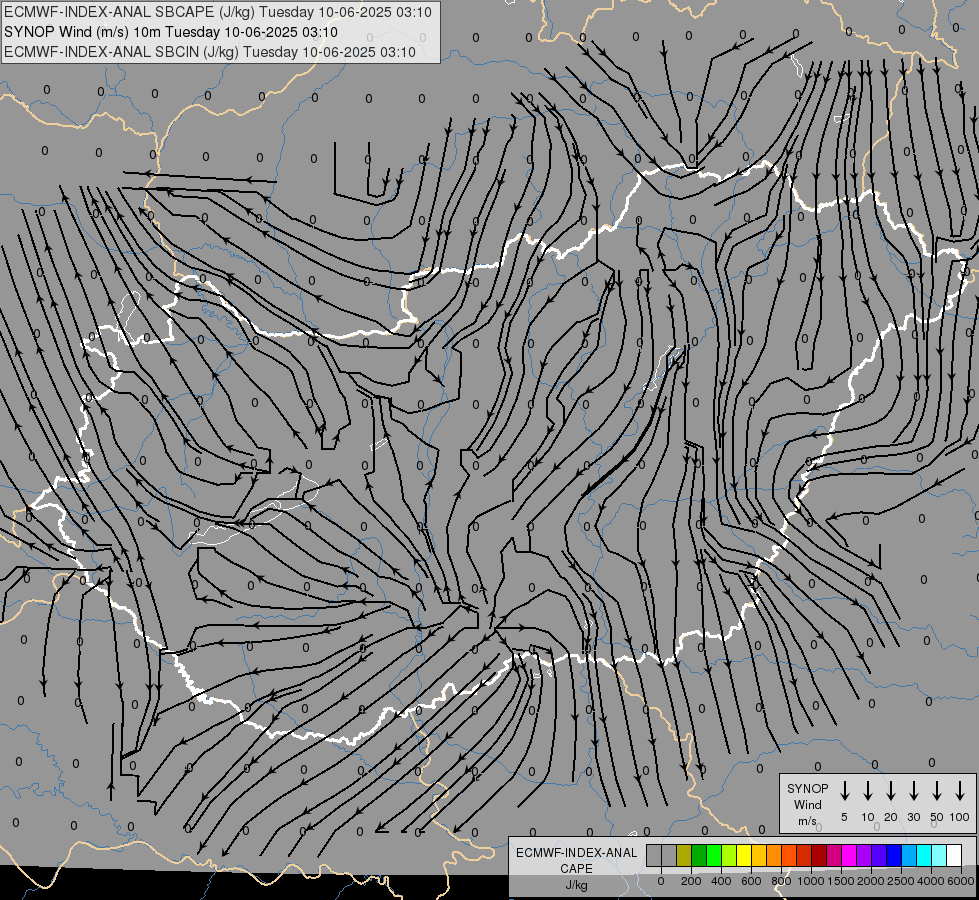
Task: Pick the dark green CAPE swatch
Action: (x=699, y=855)
